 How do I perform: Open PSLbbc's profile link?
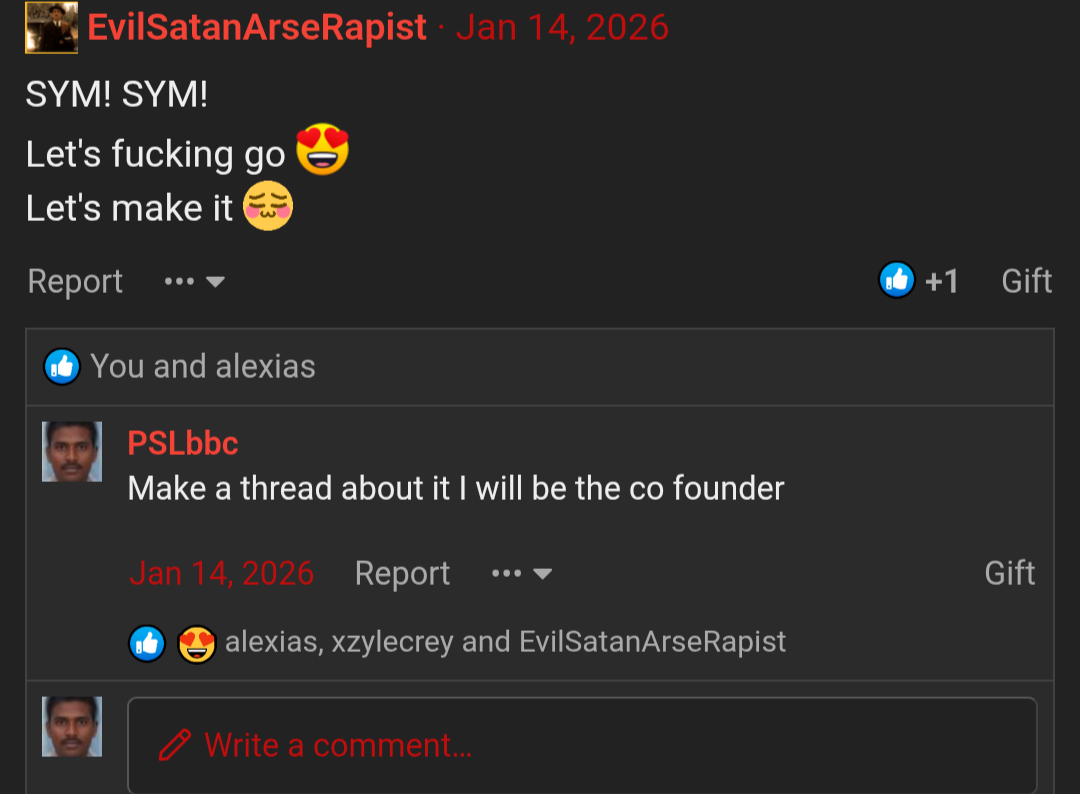pos(183,443)
